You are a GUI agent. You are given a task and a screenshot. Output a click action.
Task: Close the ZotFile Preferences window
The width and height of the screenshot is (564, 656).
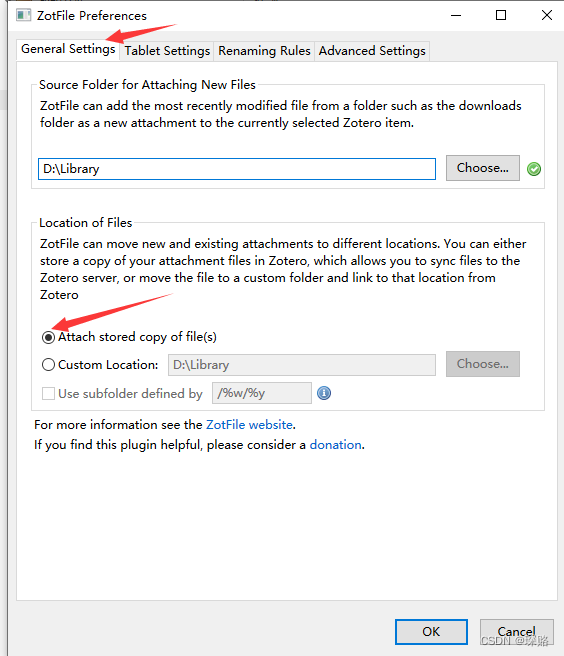pos(547,15)
